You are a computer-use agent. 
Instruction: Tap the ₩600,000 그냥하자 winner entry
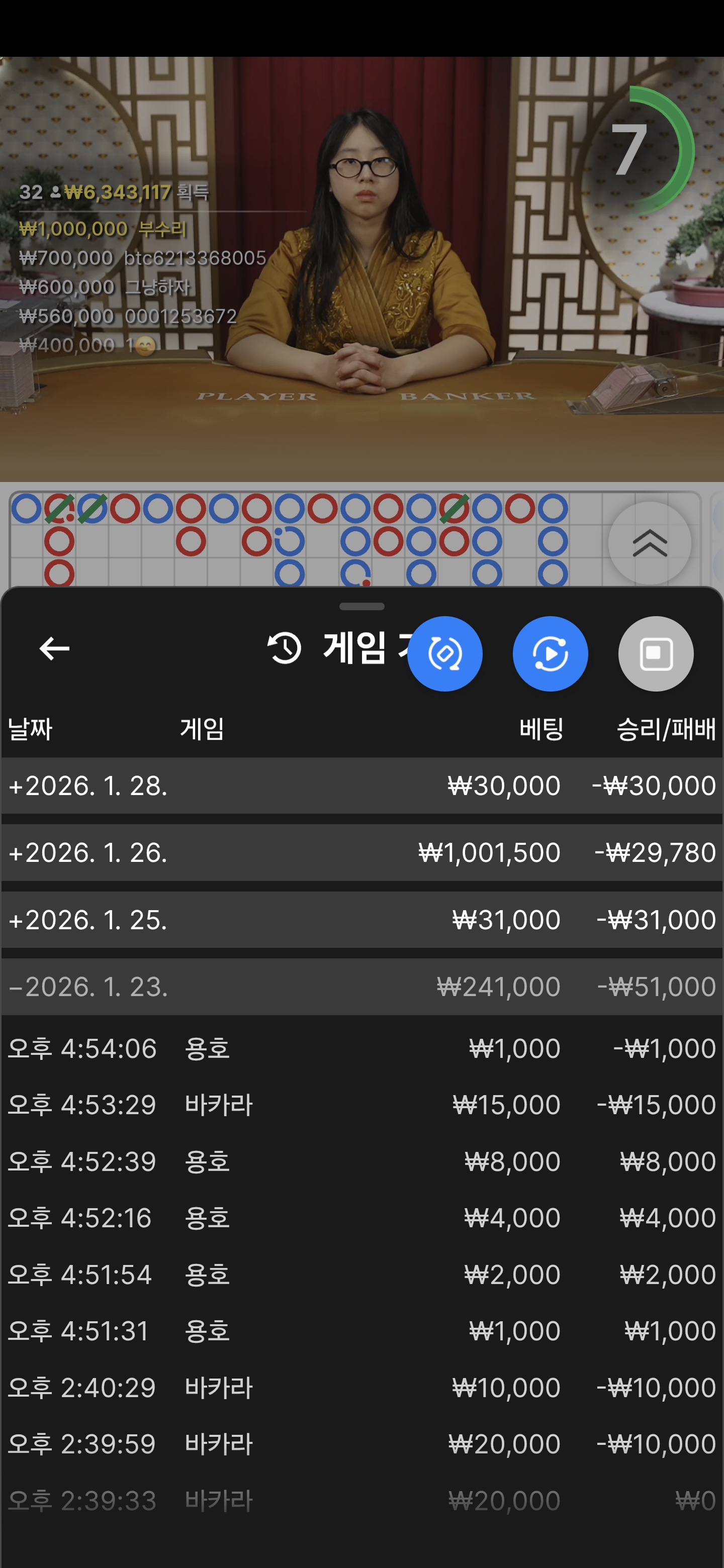(105, 286)
